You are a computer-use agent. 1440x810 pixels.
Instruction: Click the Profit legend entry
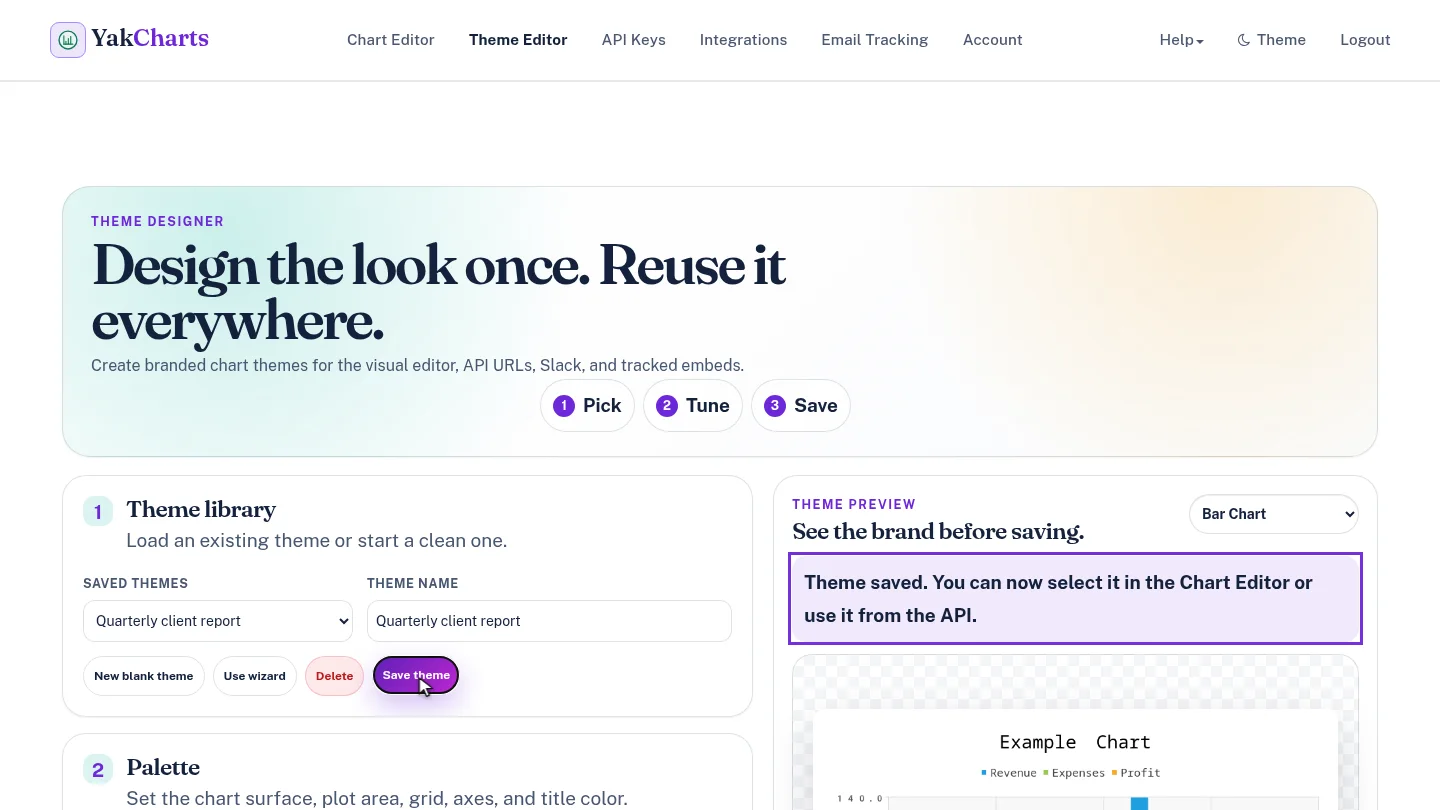pyautogui.click(x=1136, y=773)
